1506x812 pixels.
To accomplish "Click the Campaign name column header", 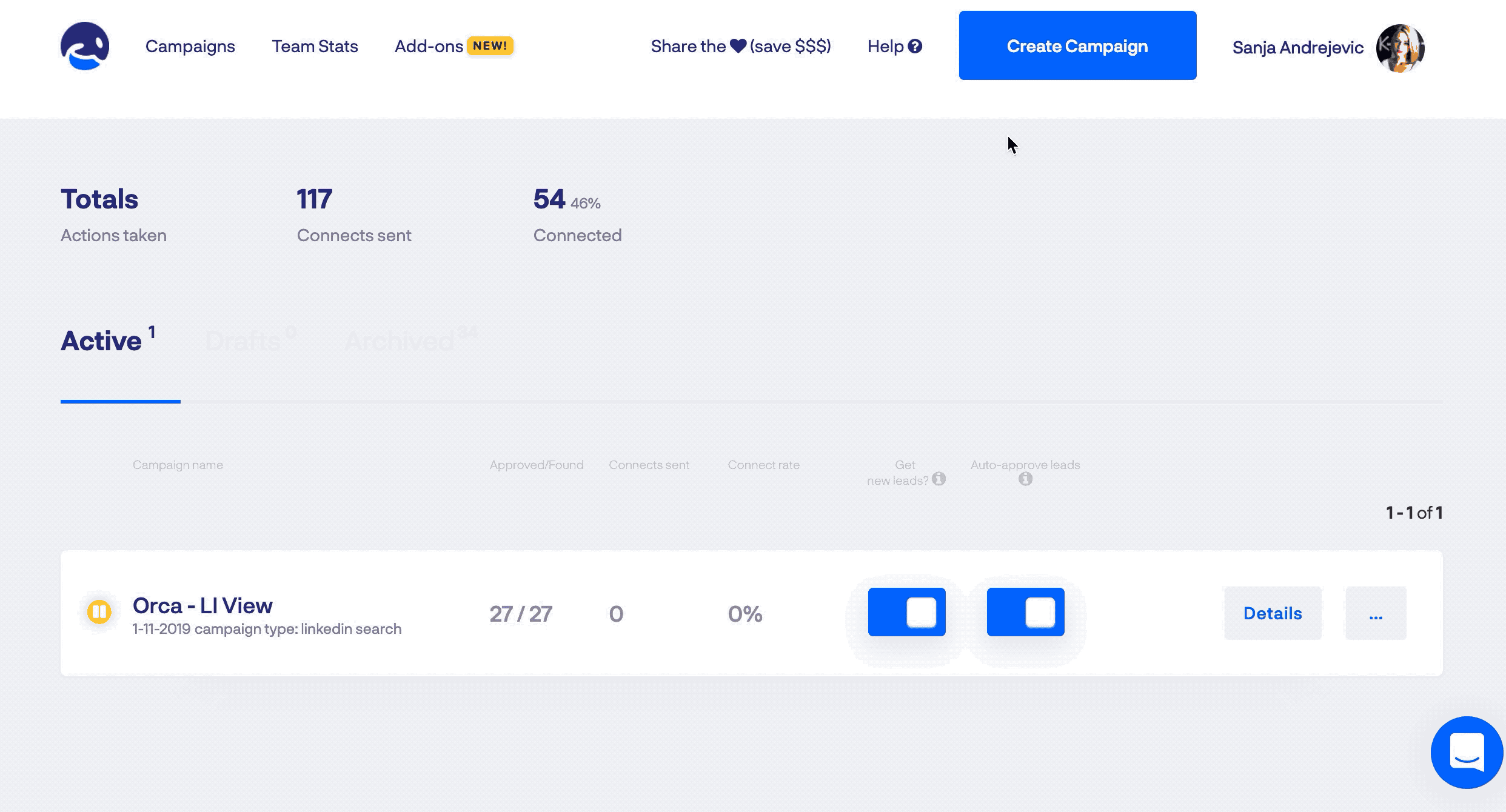I will coord(178,465).
